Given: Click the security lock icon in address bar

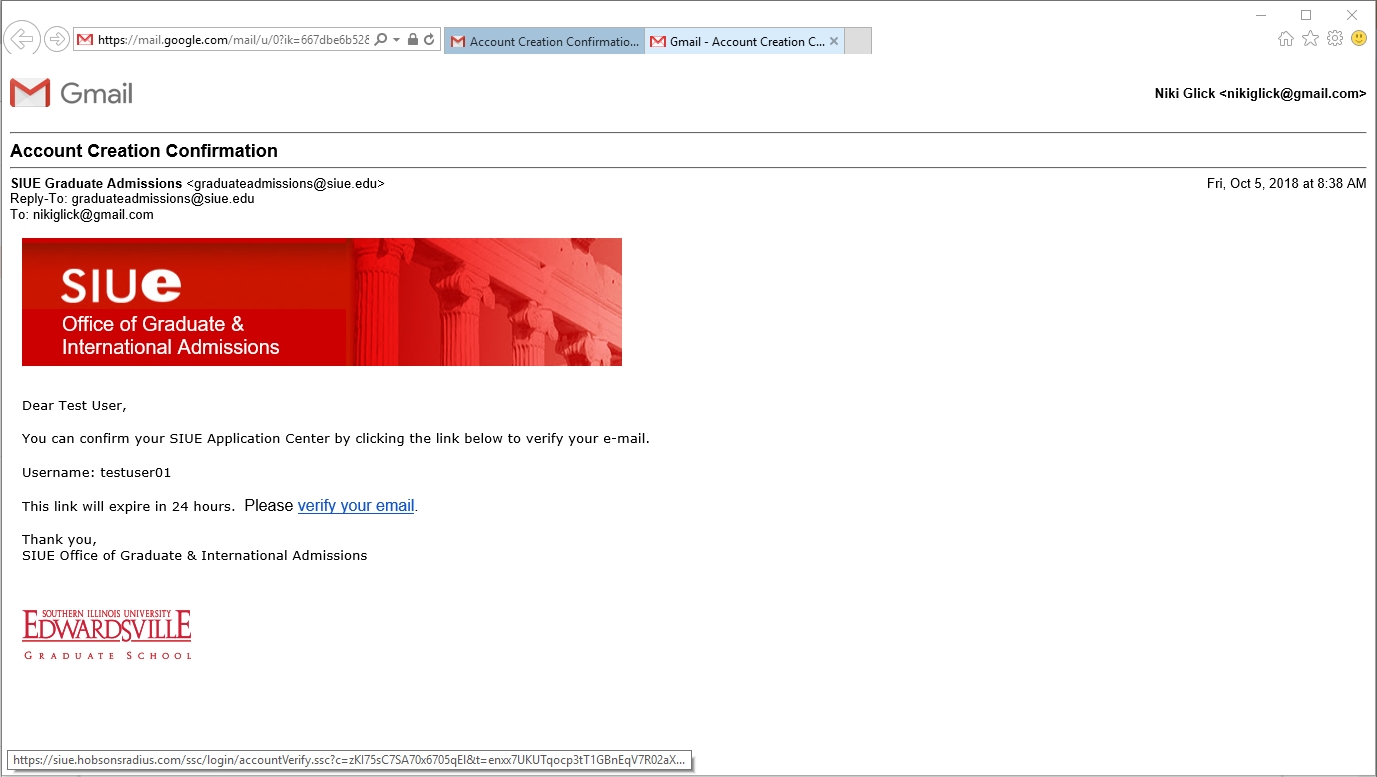Looking at the screenshot, I should point(413,40).
